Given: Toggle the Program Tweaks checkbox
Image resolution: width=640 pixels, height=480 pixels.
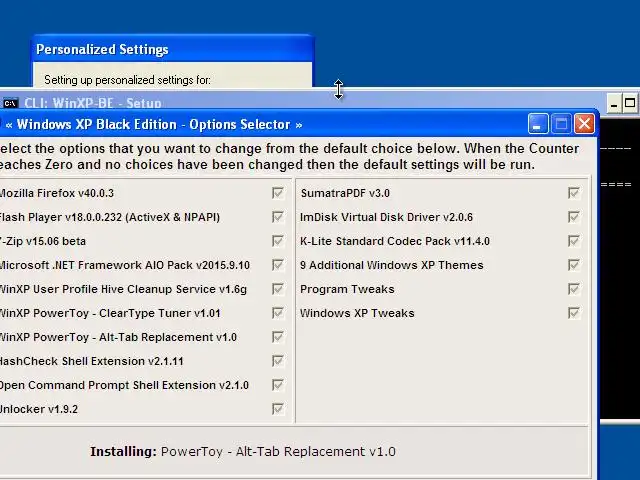Looking at the screenshot, I should (x=573, y=289).
